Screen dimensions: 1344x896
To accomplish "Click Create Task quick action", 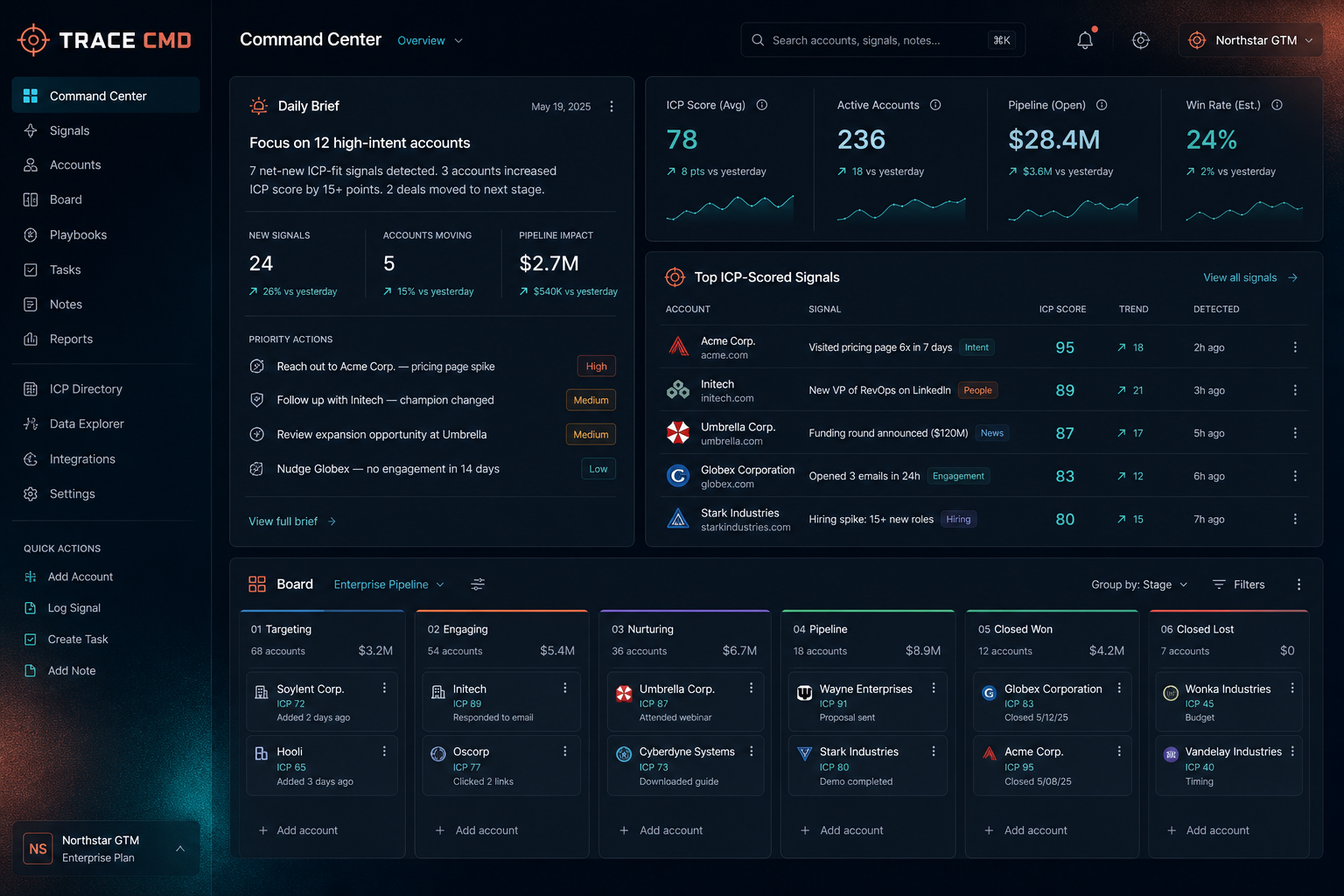I will (x=66, y=640).
